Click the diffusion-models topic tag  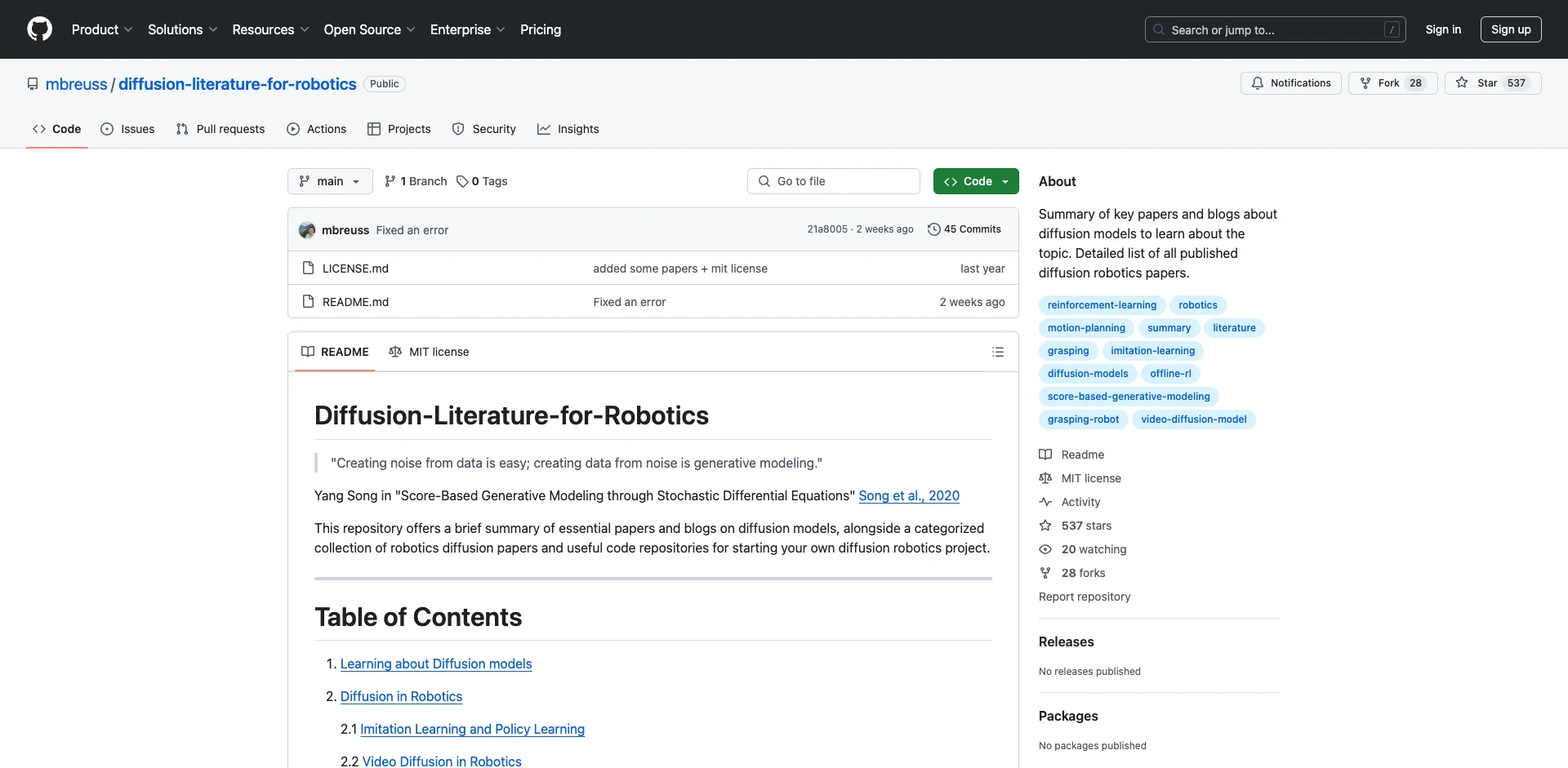(1088, 374)
